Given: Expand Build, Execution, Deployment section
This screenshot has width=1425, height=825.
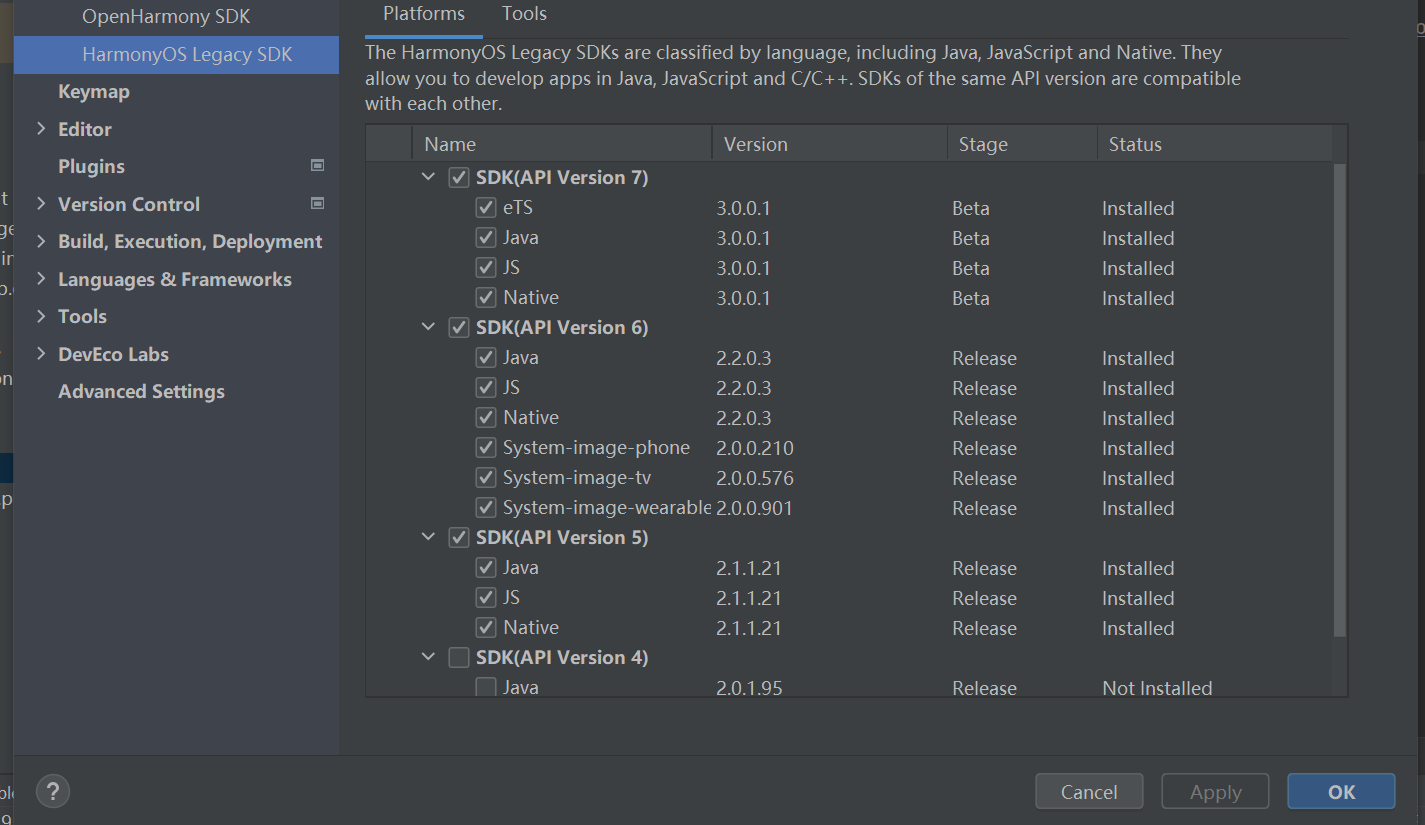Looking at the screenshot, I should pos(41,241).
